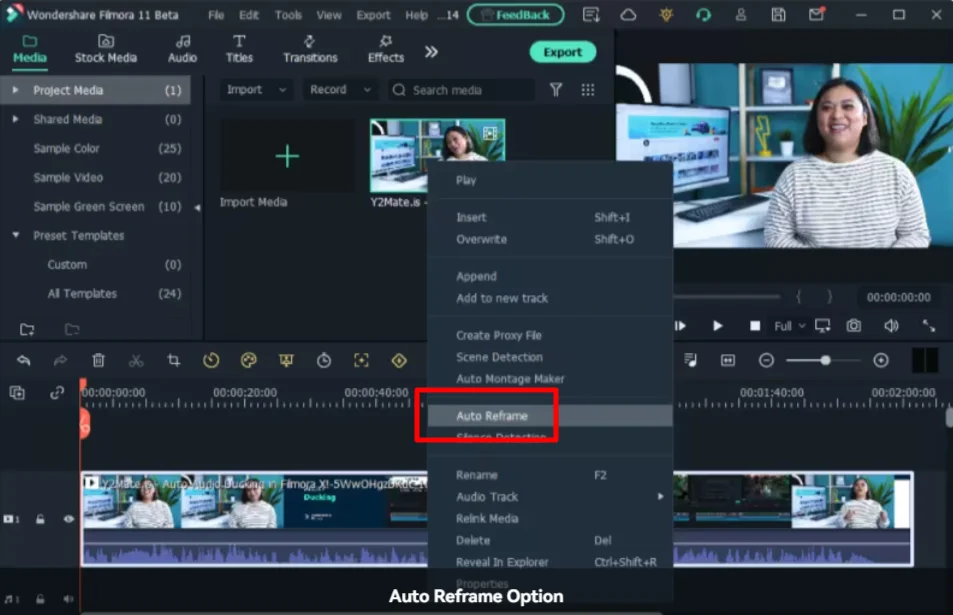
Task: Open the Tools menu
Action: click(x=288, y=15)
